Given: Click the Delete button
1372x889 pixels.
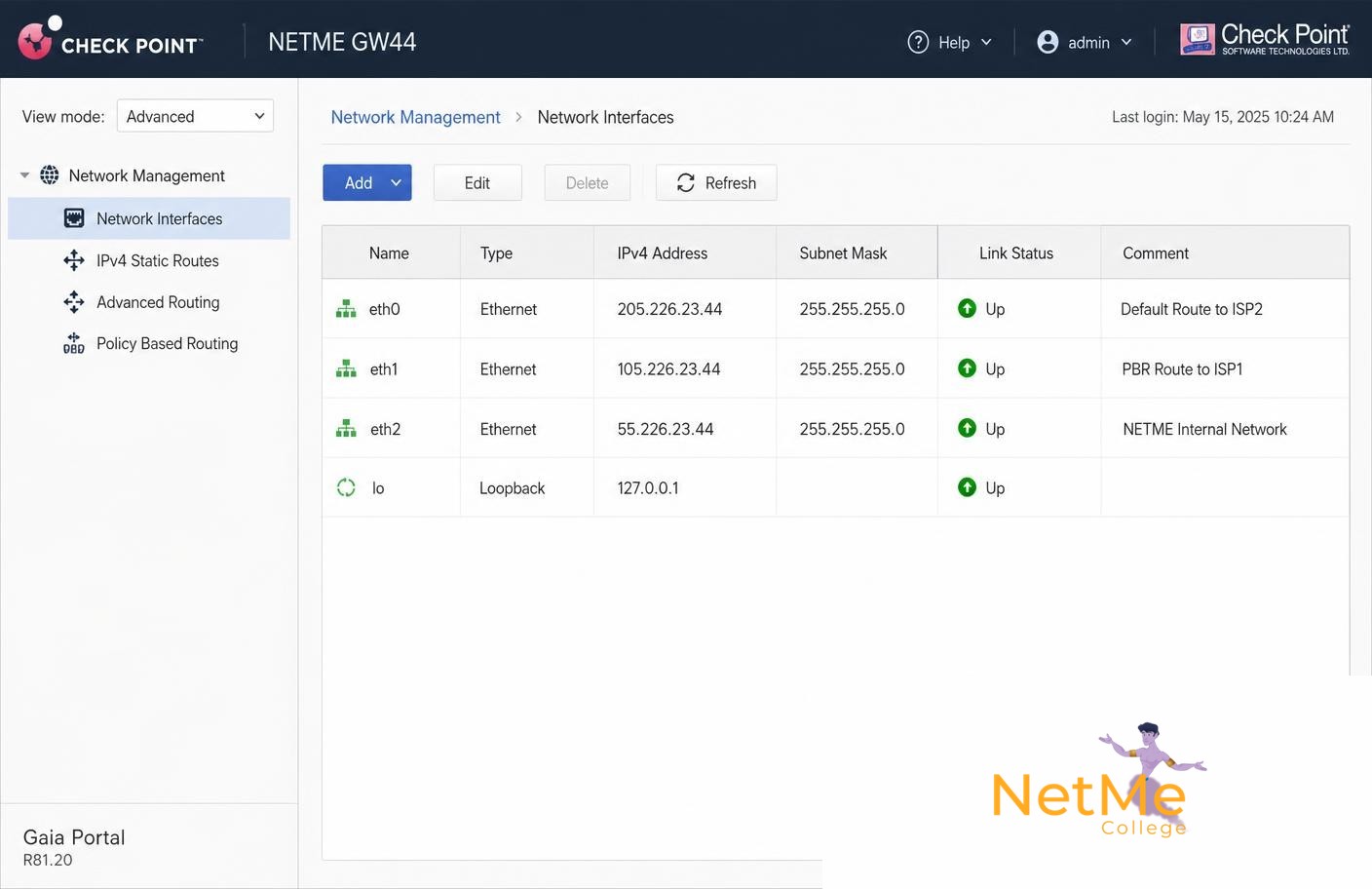Looking at the screenshot, I should tap(587, 182).
